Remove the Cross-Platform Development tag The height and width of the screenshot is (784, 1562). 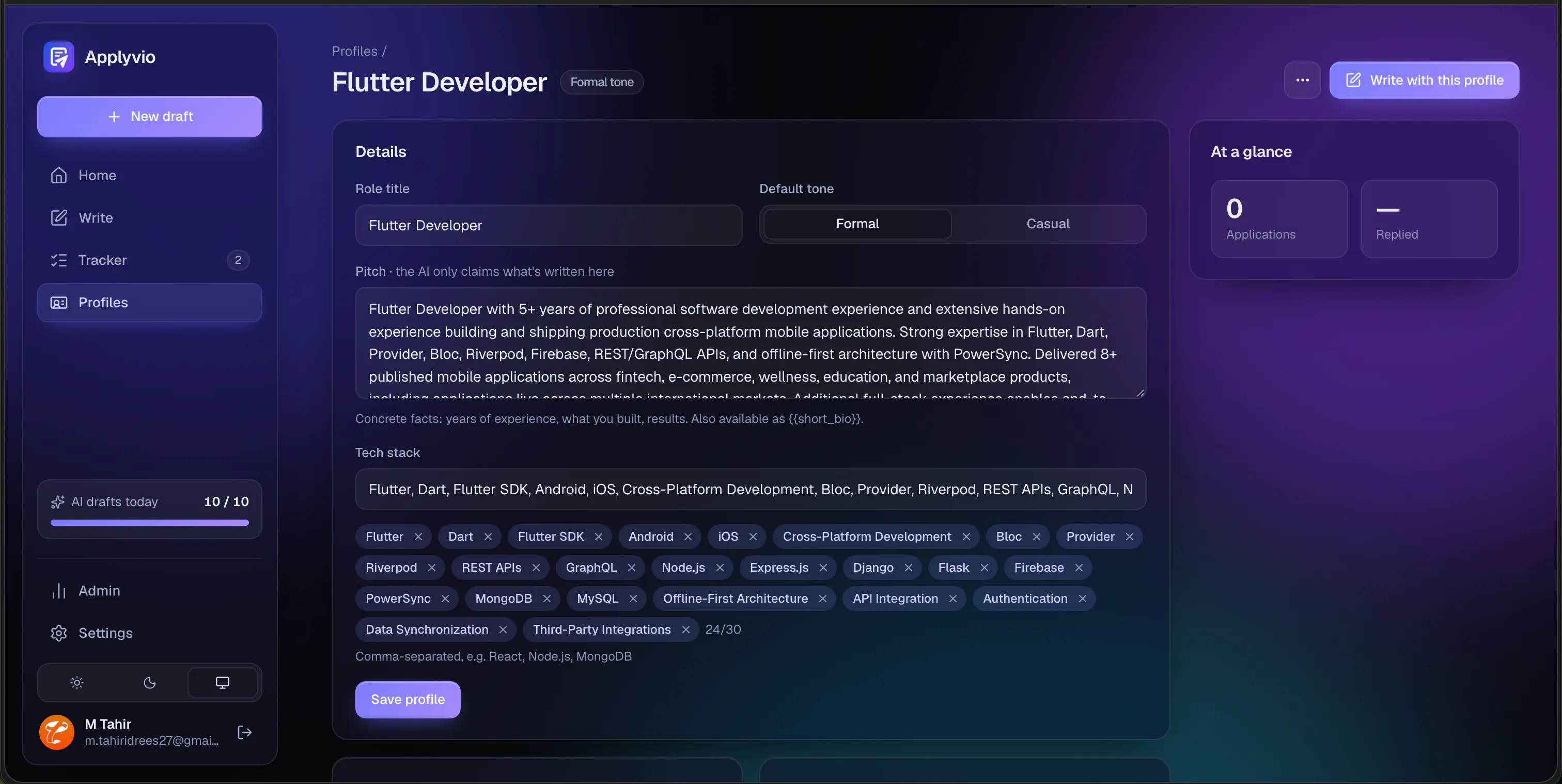click(x=966, y=537)
